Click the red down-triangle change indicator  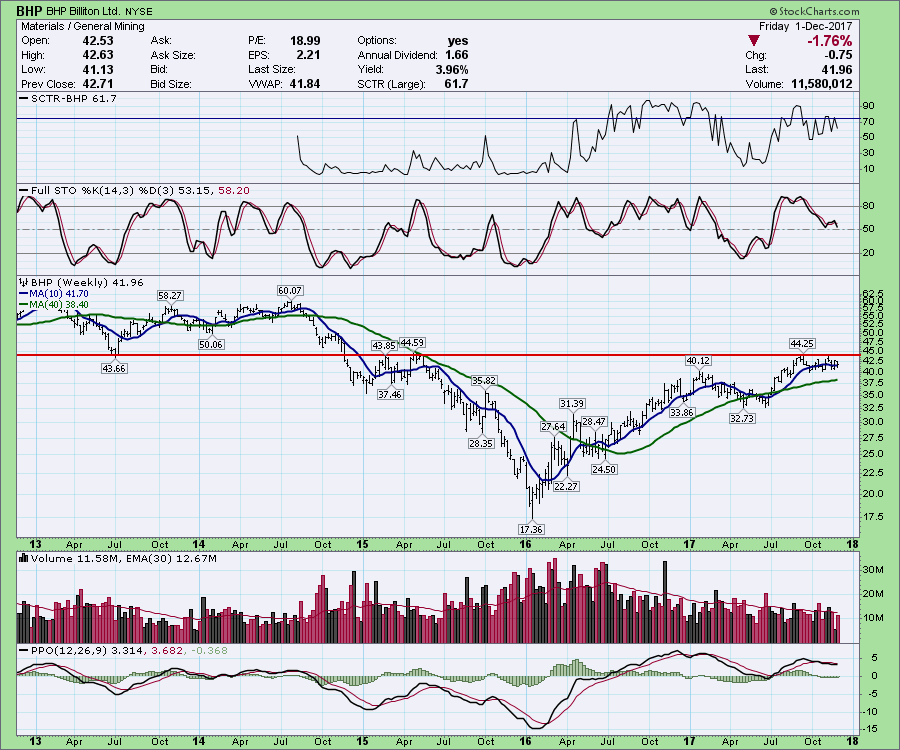coord(754,41)
